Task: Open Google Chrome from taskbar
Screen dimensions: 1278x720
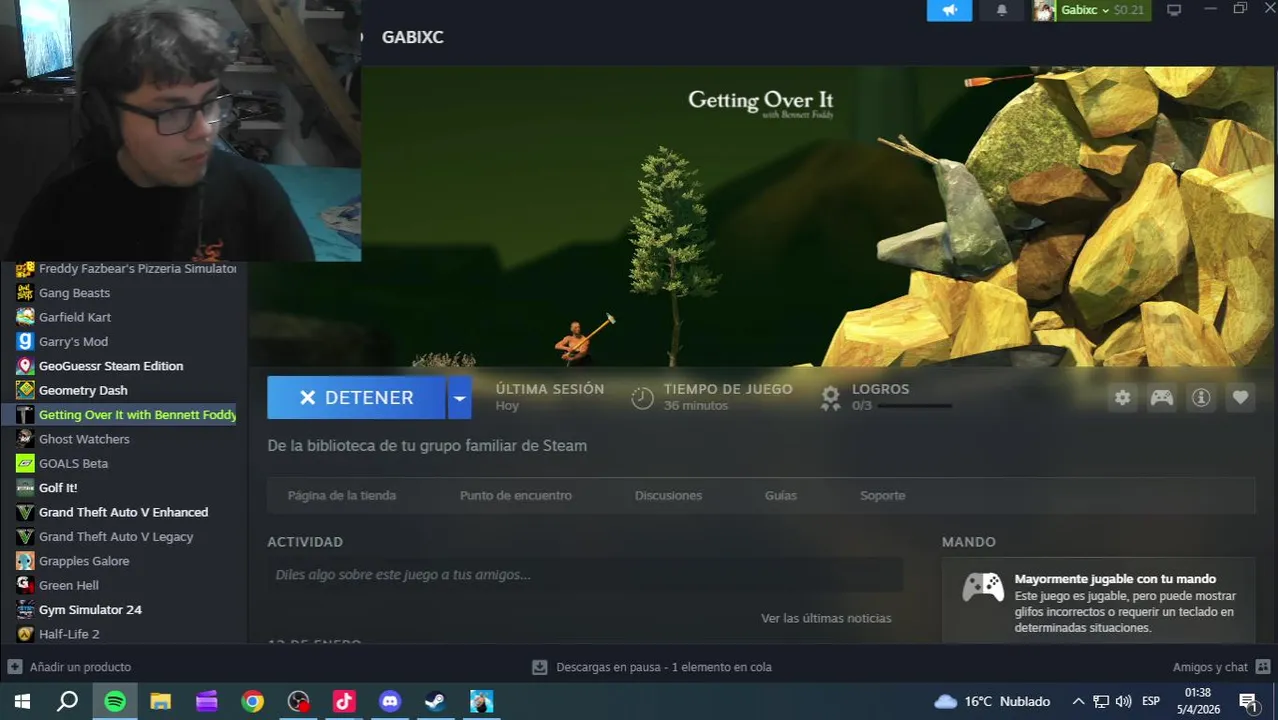Action: pos(252,702)
